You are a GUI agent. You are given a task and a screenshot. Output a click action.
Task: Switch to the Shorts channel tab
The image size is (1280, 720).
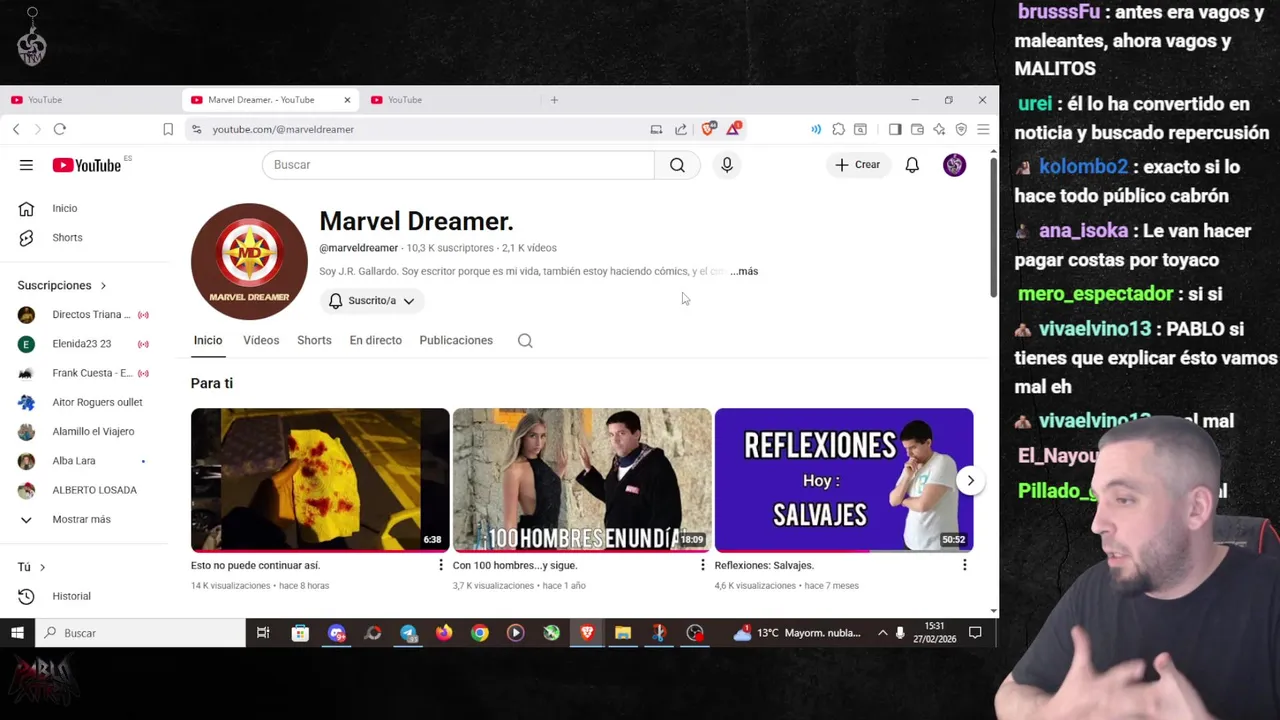[x=314, y=341]
